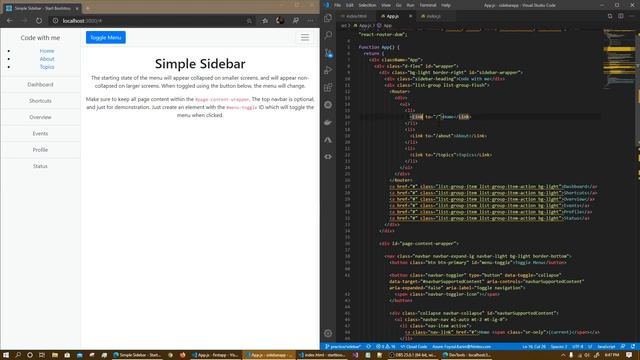This screenshot has height=360, width=640.
Task: Follow the Home link in the sidebar
Action: pyautogui.click(x=47, y=51)
